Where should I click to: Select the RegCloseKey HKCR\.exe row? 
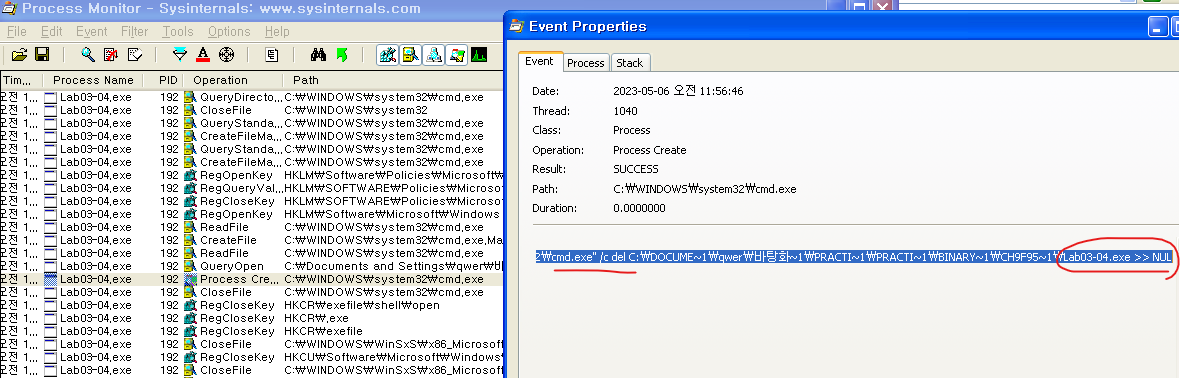pyautogui.click(x=251, y=319)
